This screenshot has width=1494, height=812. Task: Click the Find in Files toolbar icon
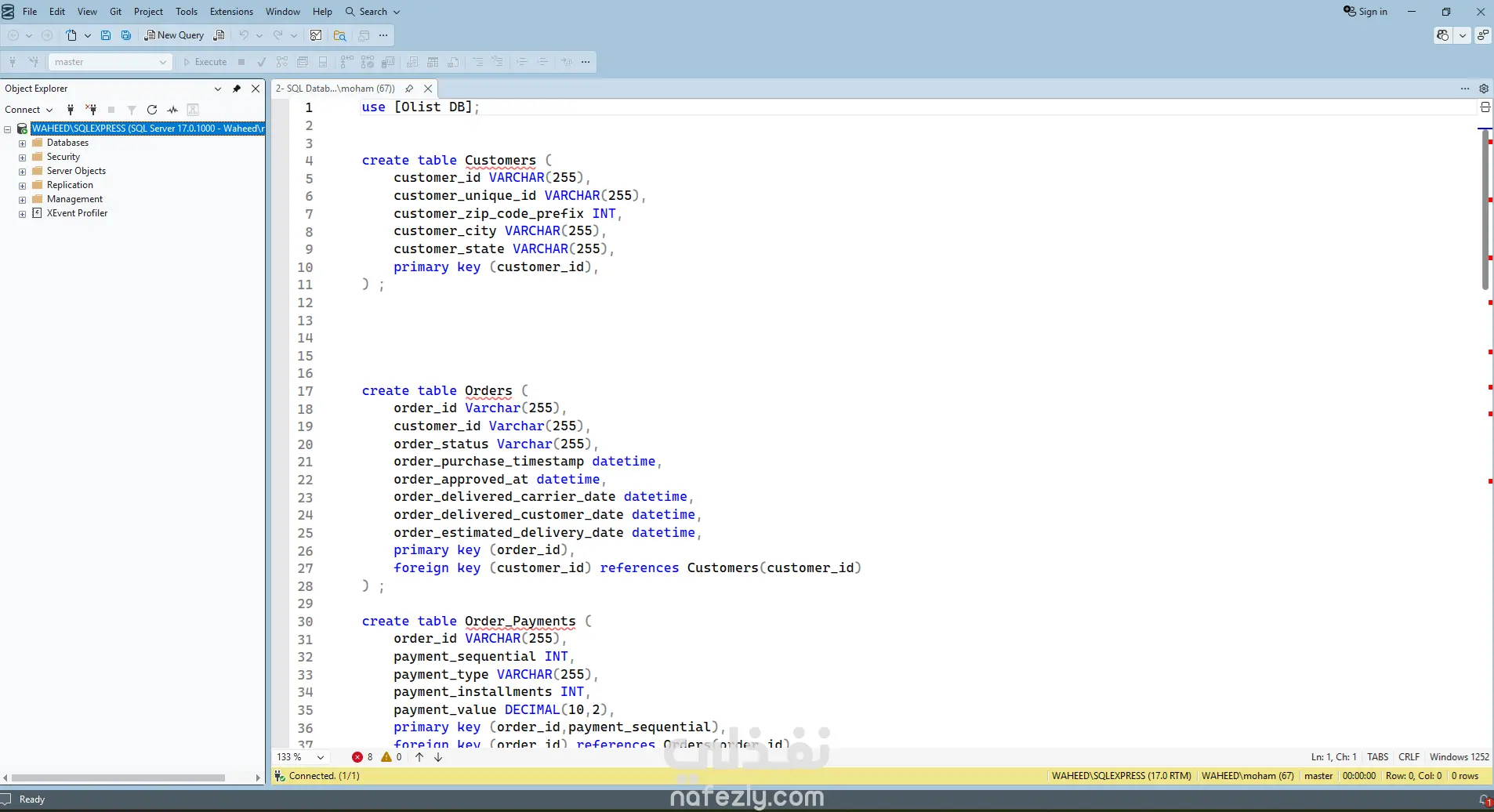tap(339, 35)
